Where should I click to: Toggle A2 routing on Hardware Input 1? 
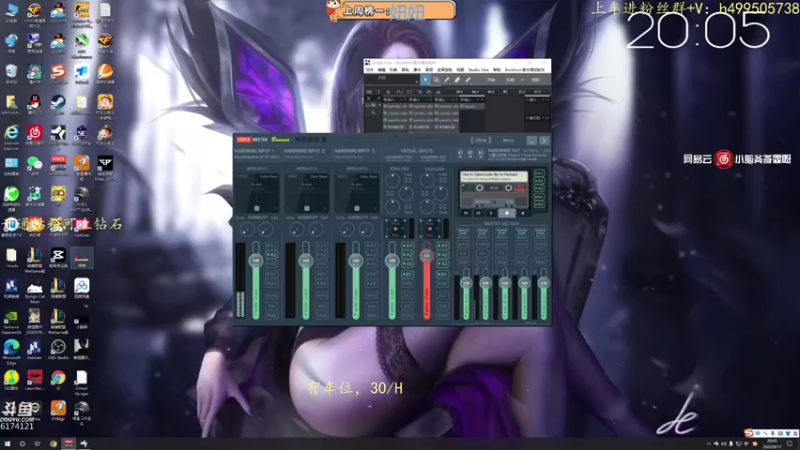(271, 255)
